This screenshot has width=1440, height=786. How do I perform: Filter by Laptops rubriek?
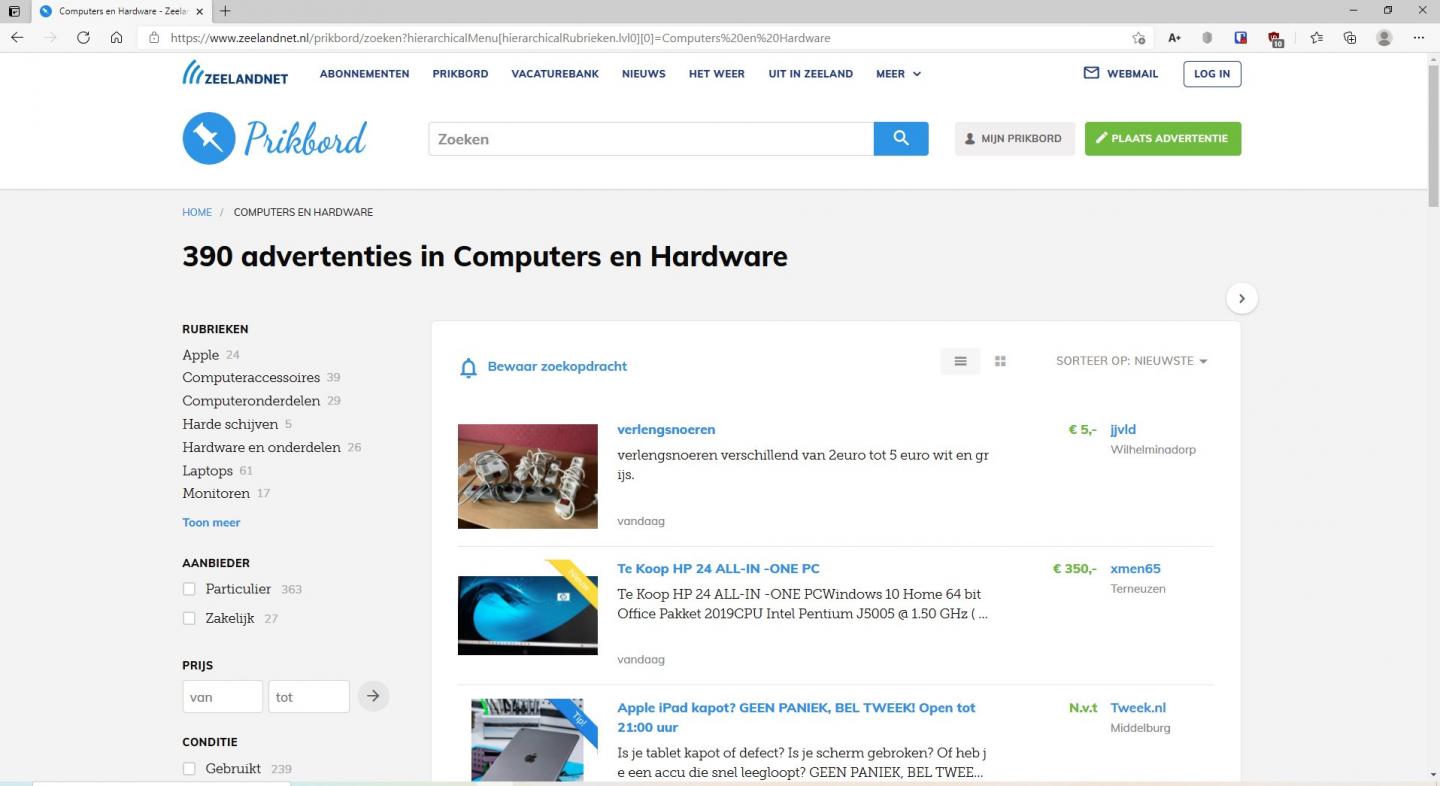(207, 470)
